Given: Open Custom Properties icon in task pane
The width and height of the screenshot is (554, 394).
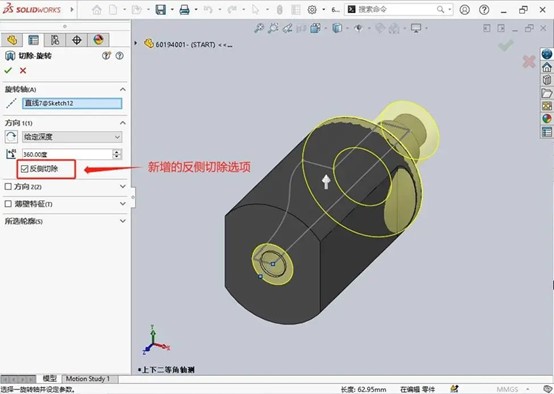Looking at the screenshot, I should tap(547, 132).
